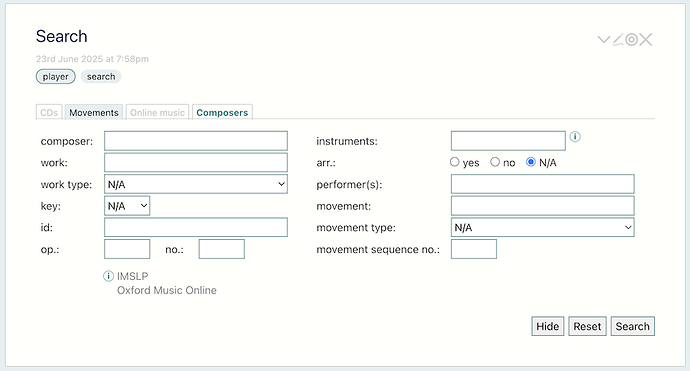Expand the movement type dropdown

pyautogui.click(x=543, y=227)
